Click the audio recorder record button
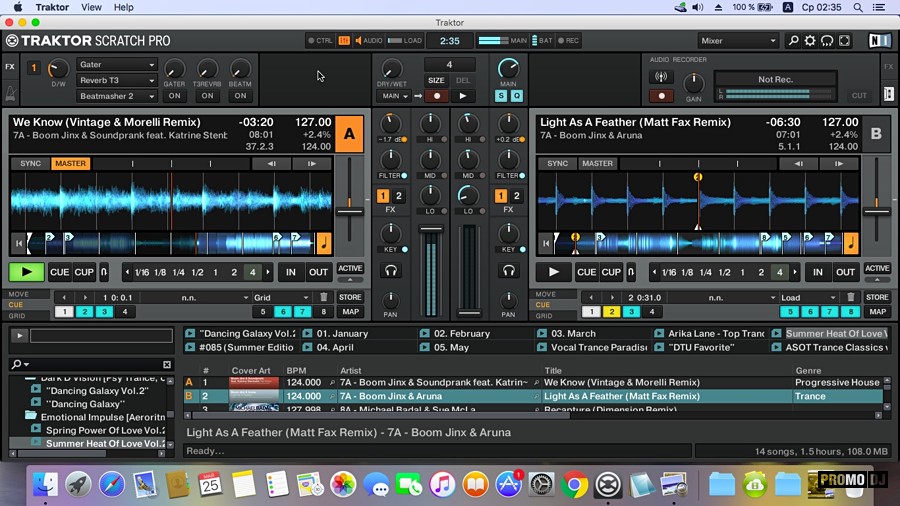Image resolution: width=900 pixels, height=506 pixels. tap(660, 96)
